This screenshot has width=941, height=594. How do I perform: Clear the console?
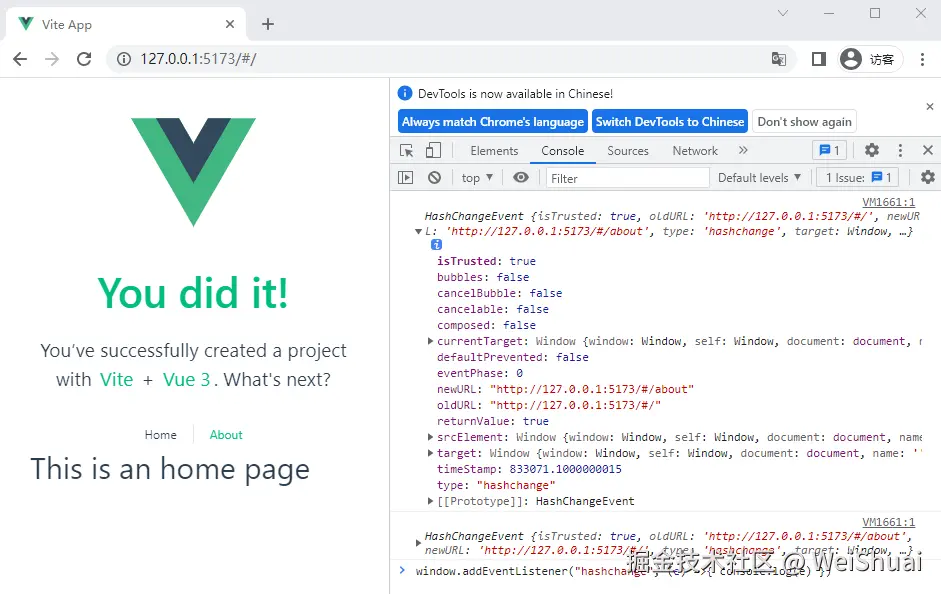[x=434, y=178]
